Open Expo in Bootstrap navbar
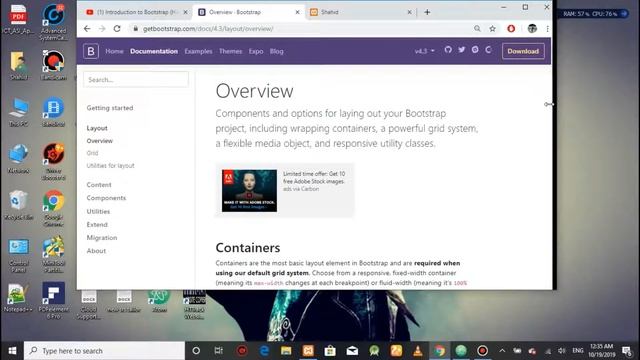Image resolution: width=640 pixels, height=360 pixels. coord(256,51)
